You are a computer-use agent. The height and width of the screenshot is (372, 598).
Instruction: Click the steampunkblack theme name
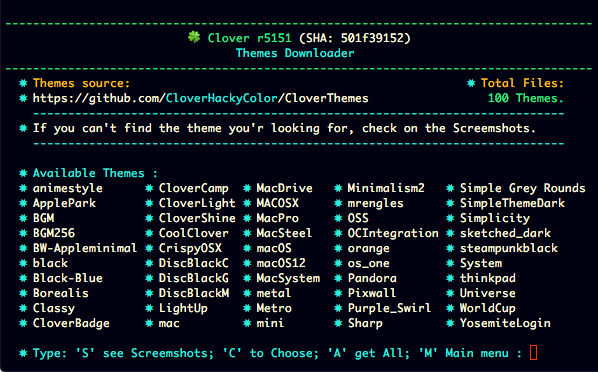(x=509, y=248)
